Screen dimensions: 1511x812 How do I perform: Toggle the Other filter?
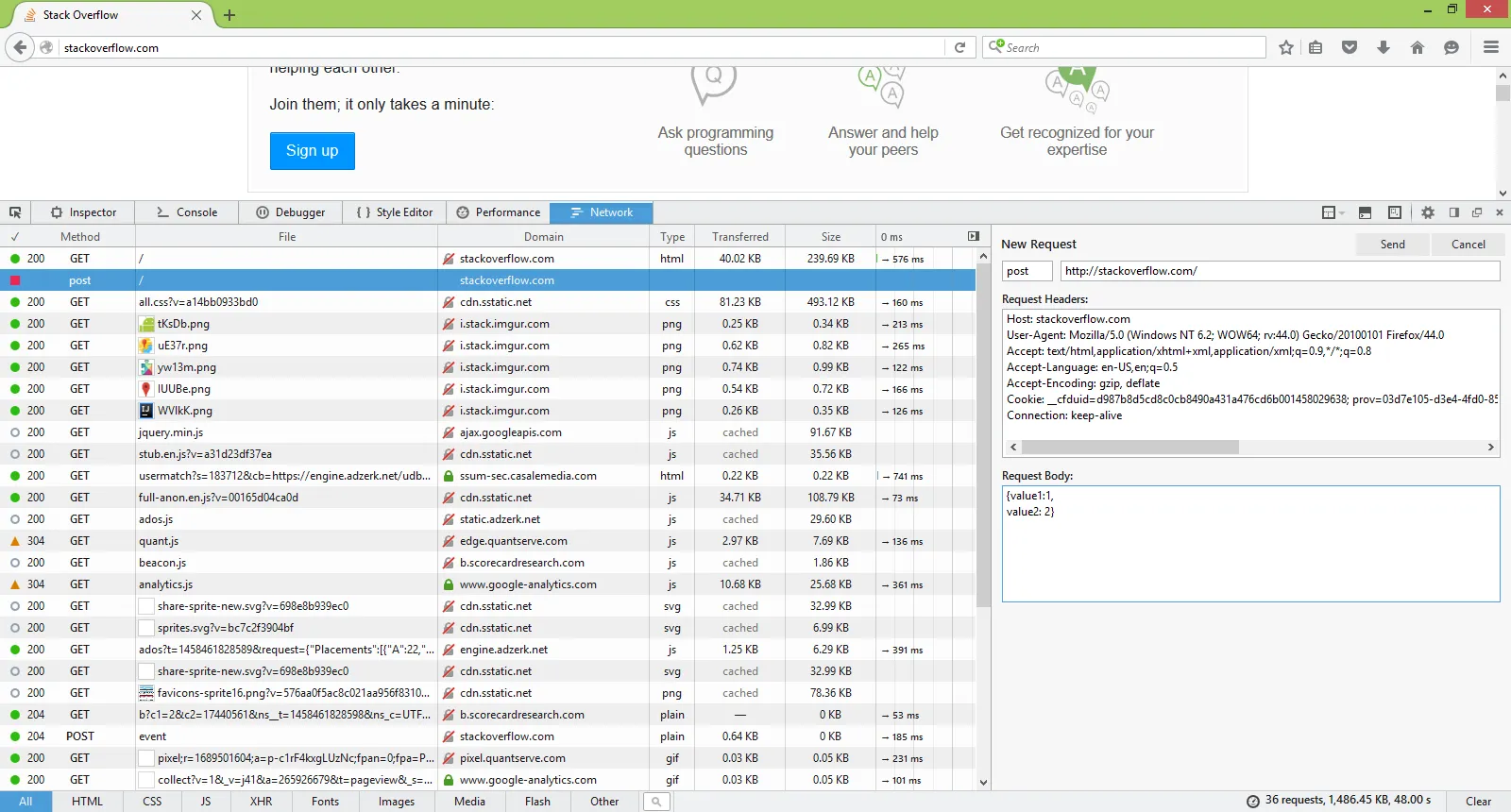click(604, 802)
